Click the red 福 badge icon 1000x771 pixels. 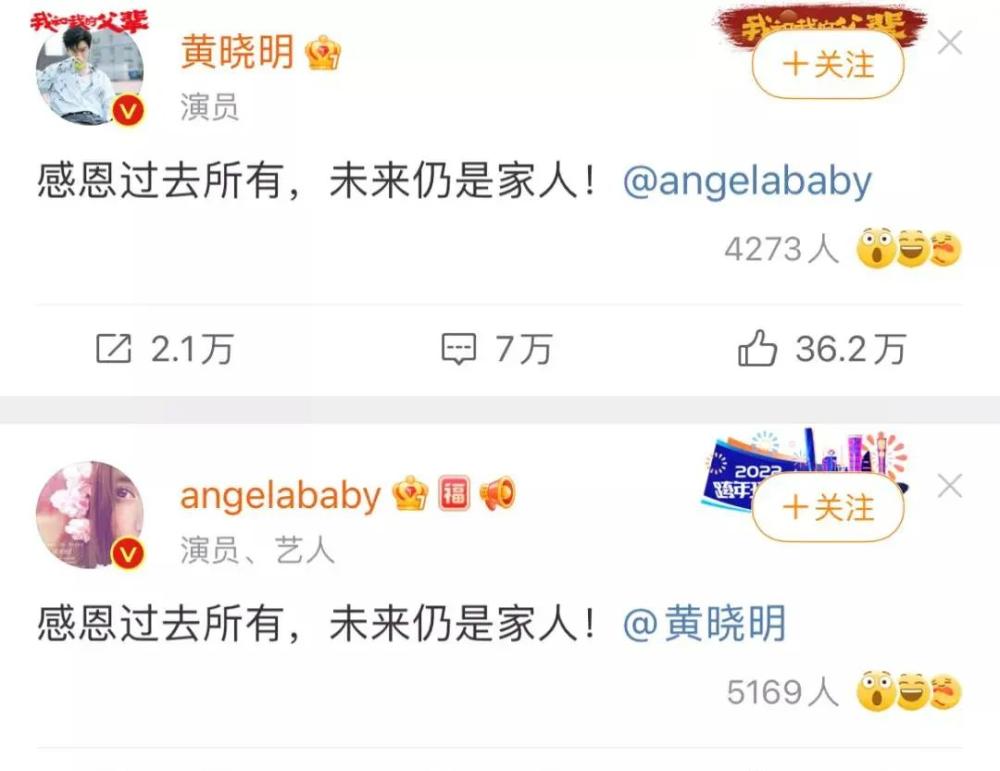(x=454, y=493)
